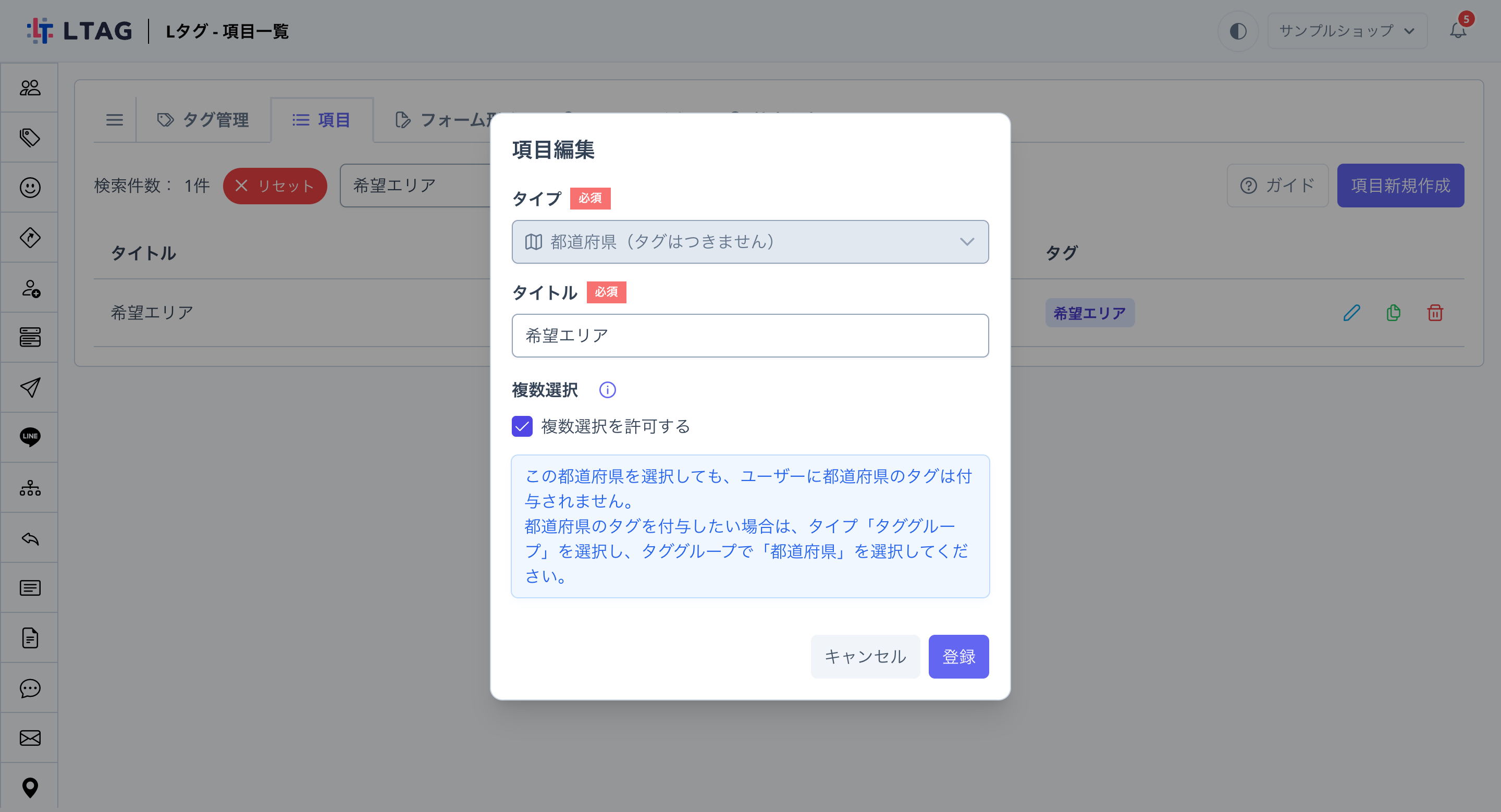The width and height of the screenshot is (1501, 812).
Task: Open the chat bubble sidebar icon
Action: [x=30, y=688]
